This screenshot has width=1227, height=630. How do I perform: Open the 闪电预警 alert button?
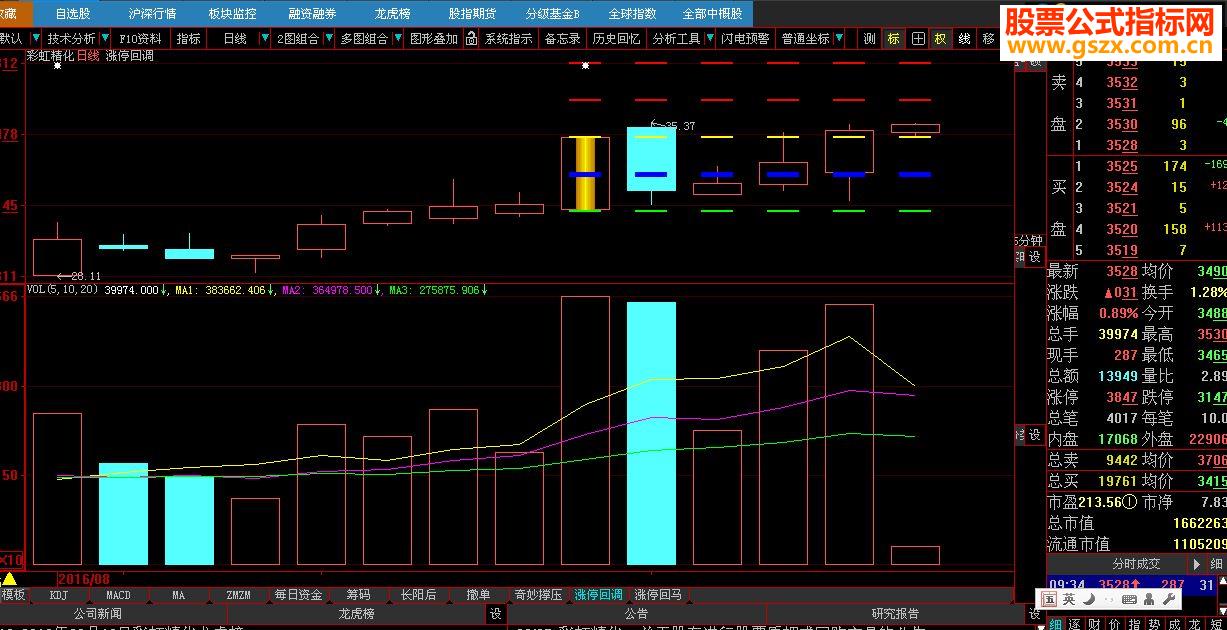746,39
